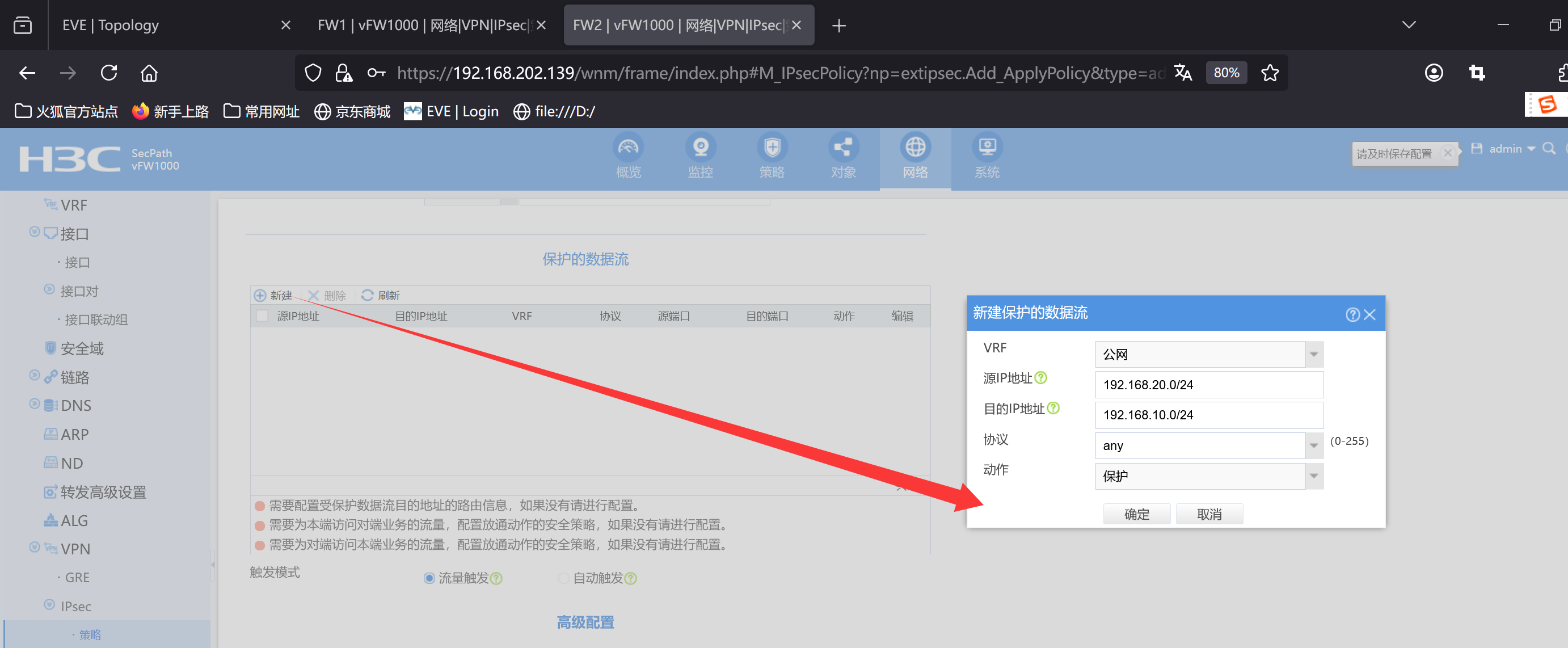Open the 概览 overview icon
Screen dimensions: 1568x648
[x=627, y=148]
